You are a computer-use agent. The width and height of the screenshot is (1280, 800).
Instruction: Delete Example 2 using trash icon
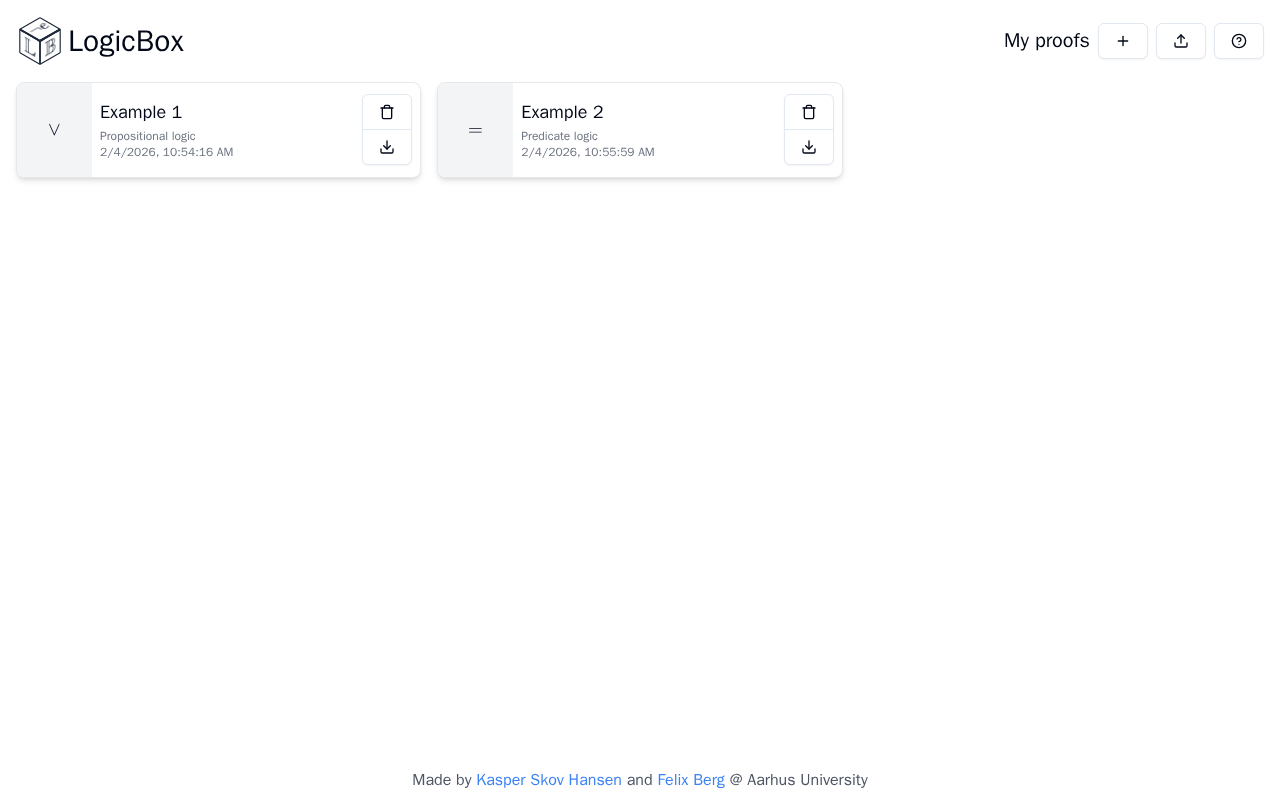(809, 112)
